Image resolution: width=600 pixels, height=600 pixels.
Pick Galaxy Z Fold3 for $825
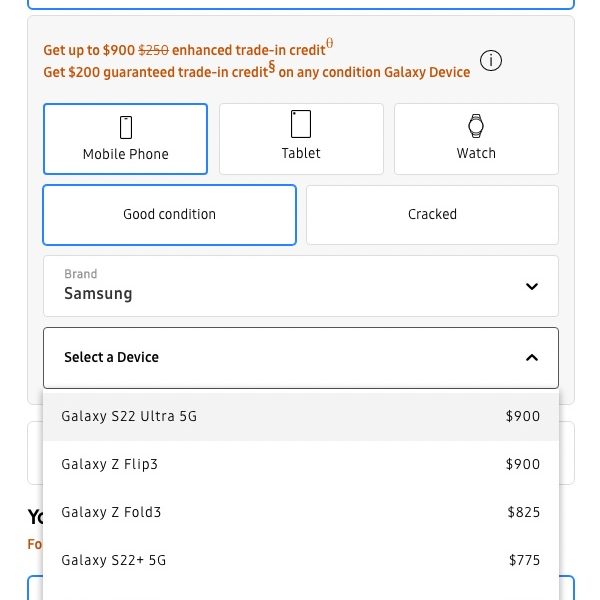point(111,513)
